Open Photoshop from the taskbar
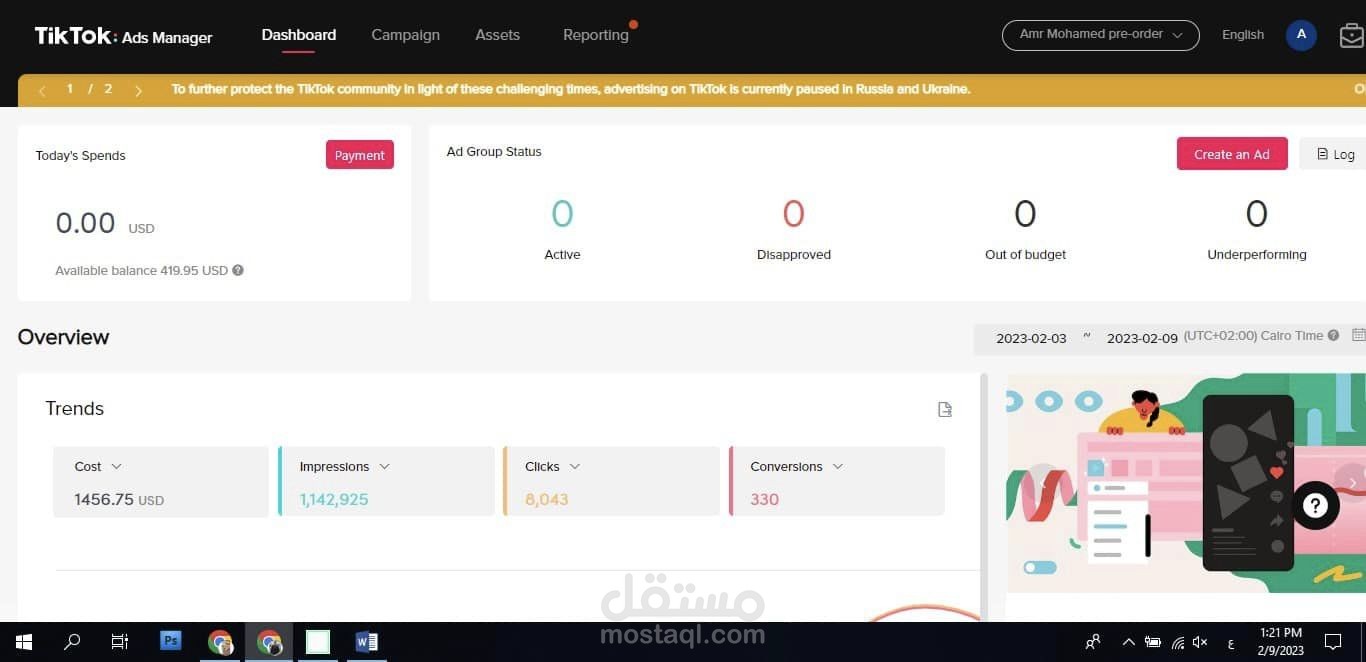1366x662 pixels. pos(171,641)
